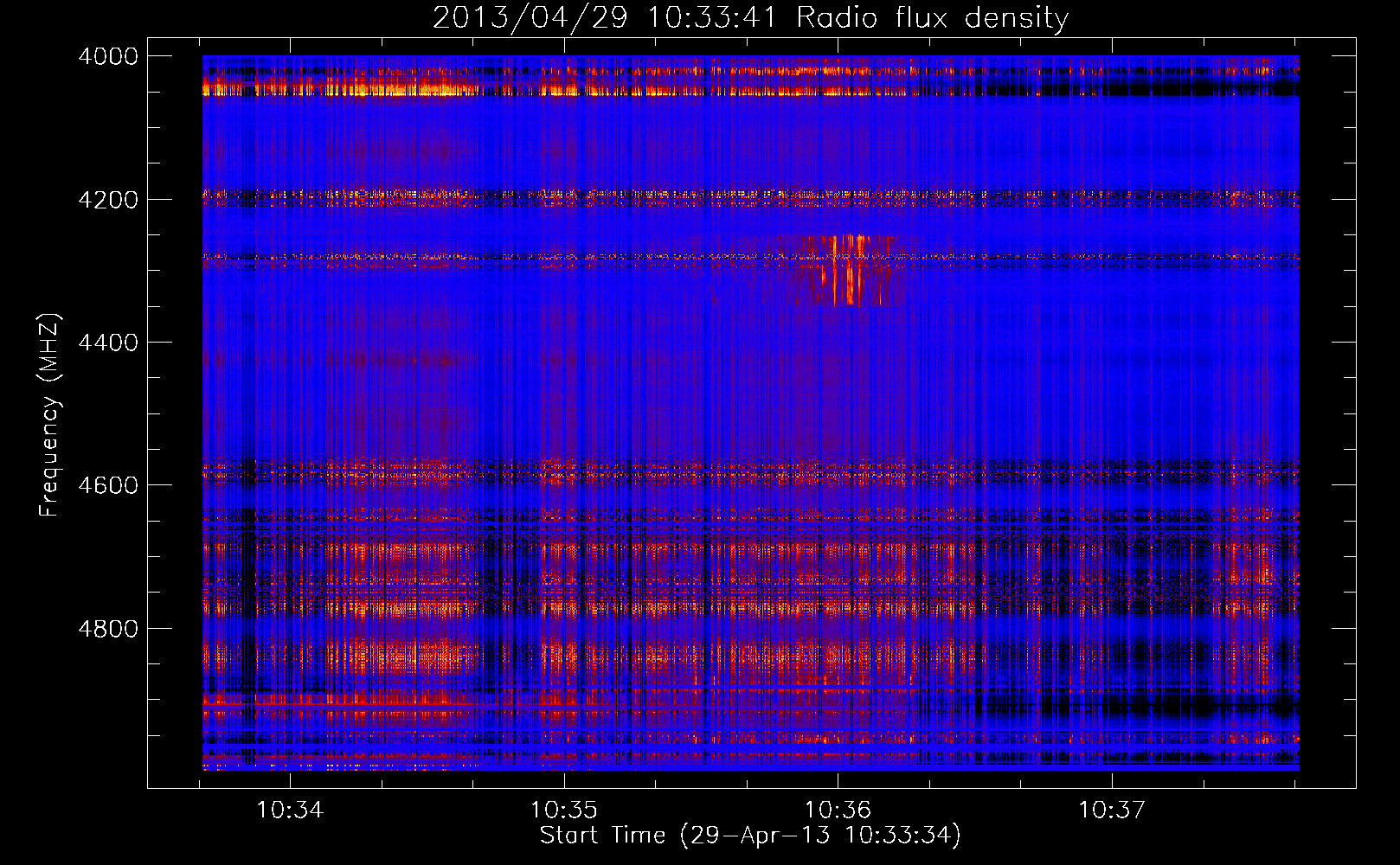The width and height of the screenshot is (1400, 865).
Task: Click the 4200 frequency tick label
Action: [108, 200]
